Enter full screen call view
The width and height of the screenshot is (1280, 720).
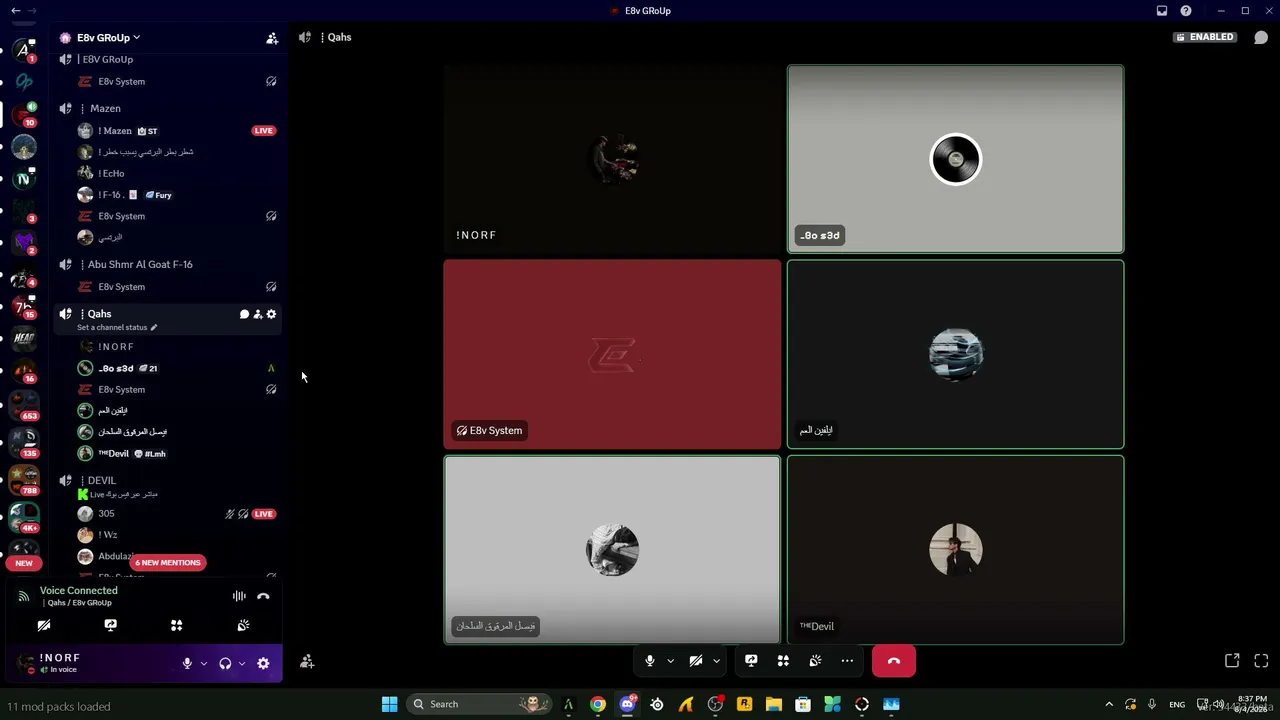click(x=1261, y=661)
